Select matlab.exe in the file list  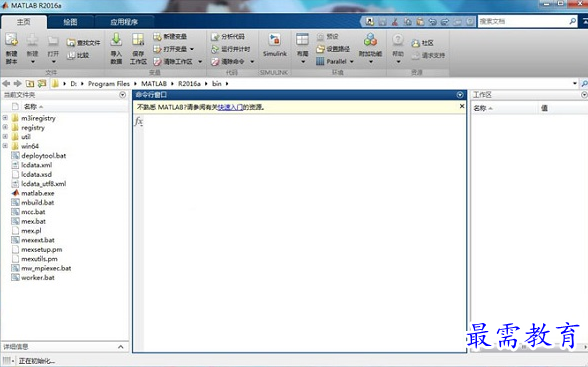coord(38,193)
